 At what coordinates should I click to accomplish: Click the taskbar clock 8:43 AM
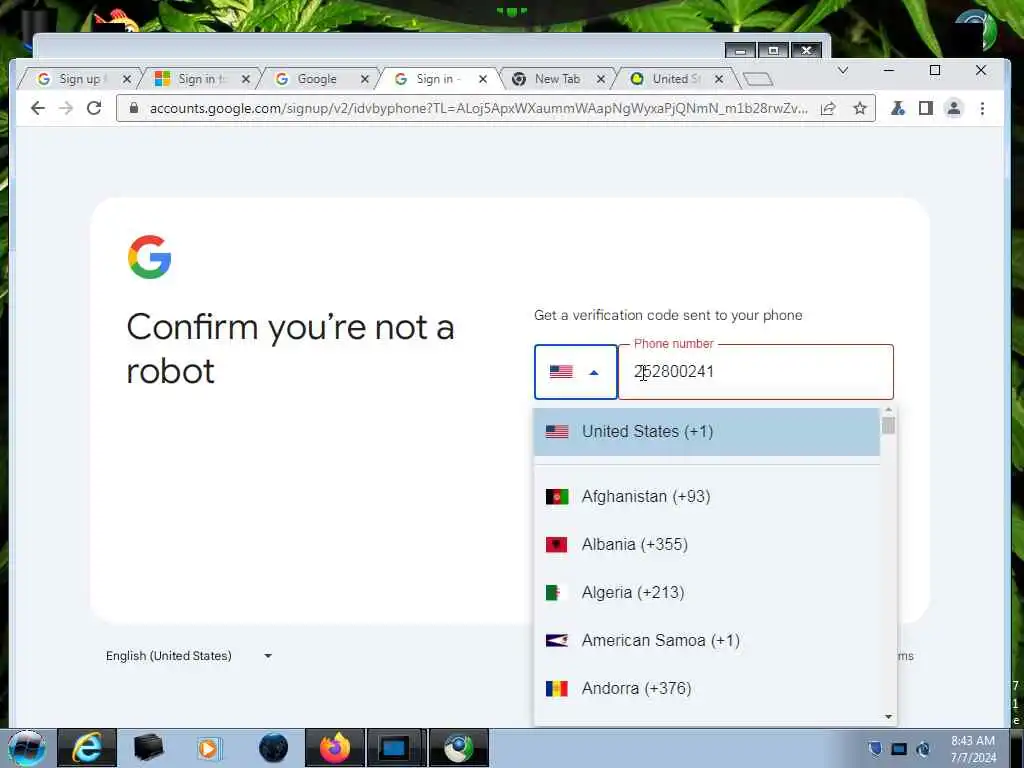[973, 741]
